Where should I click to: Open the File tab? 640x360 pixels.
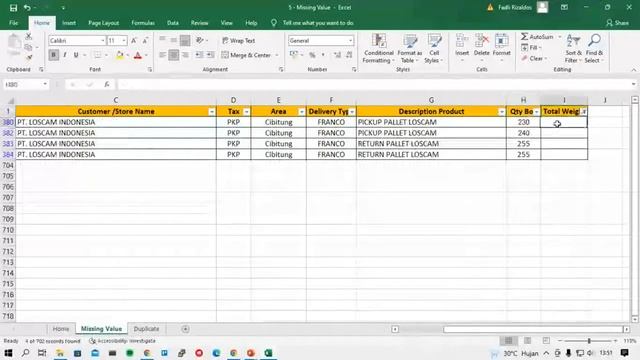[13, 23]
